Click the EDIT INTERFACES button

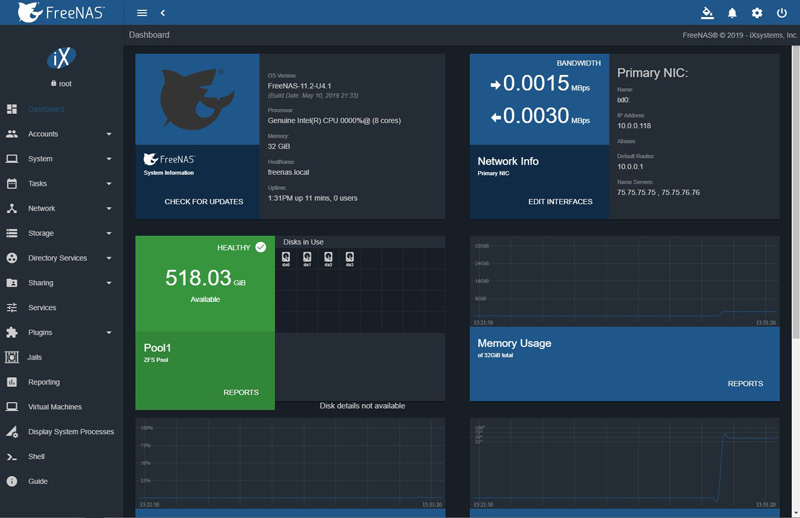560,202
